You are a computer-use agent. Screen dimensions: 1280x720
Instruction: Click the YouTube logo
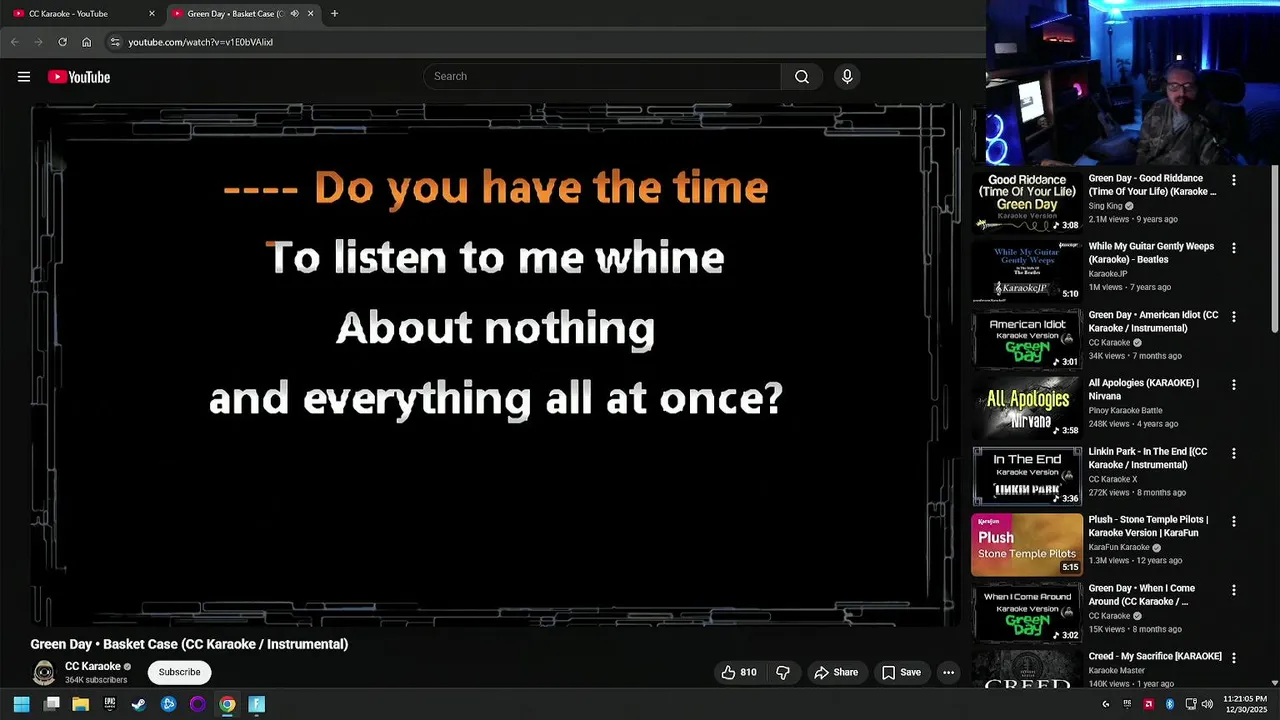(x=79, y=77)
